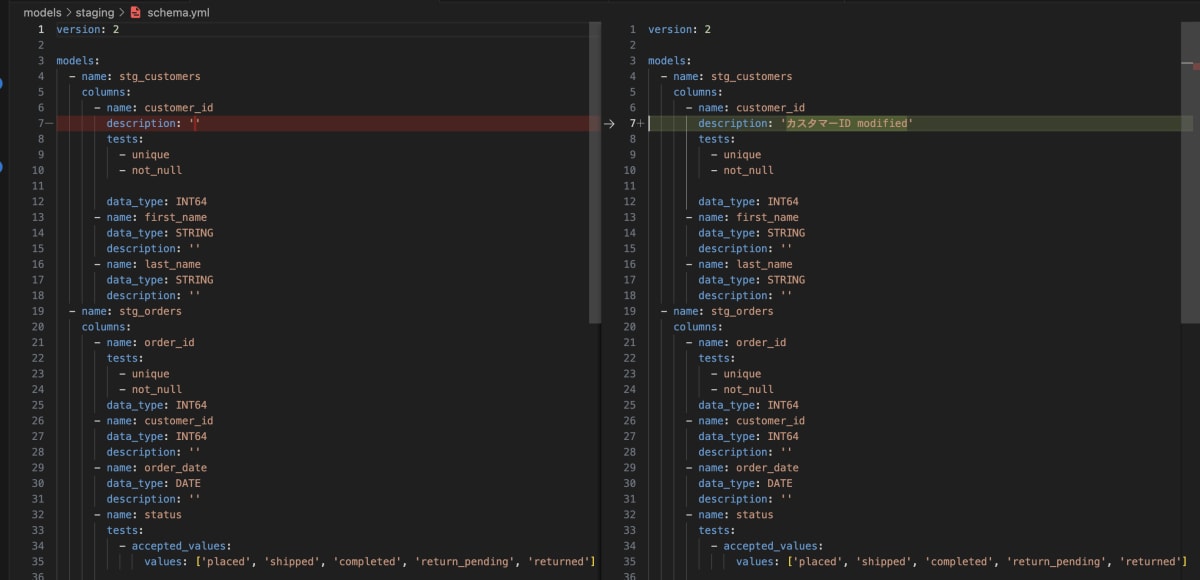
Task: Click 'name: order_id' in the right pane
Action: click(743, 343)
